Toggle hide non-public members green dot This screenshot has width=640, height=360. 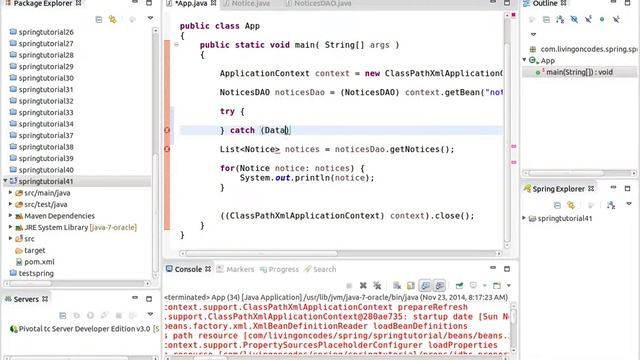pos(602,19)
